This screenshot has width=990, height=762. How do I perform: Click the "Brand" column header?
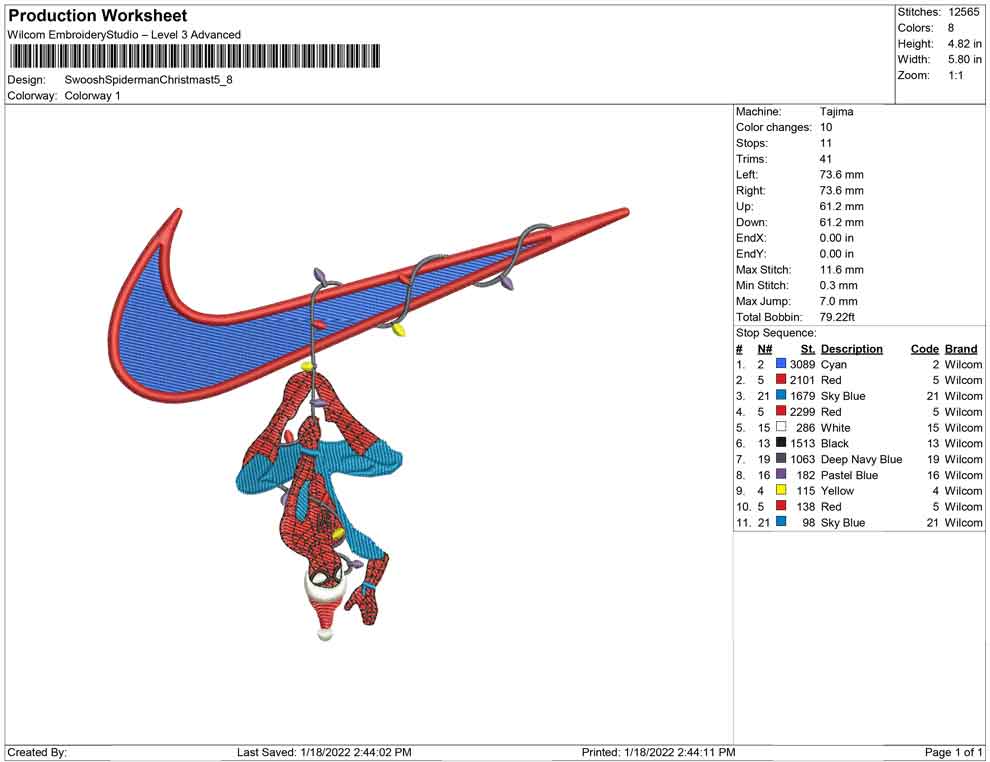[961, 348]
